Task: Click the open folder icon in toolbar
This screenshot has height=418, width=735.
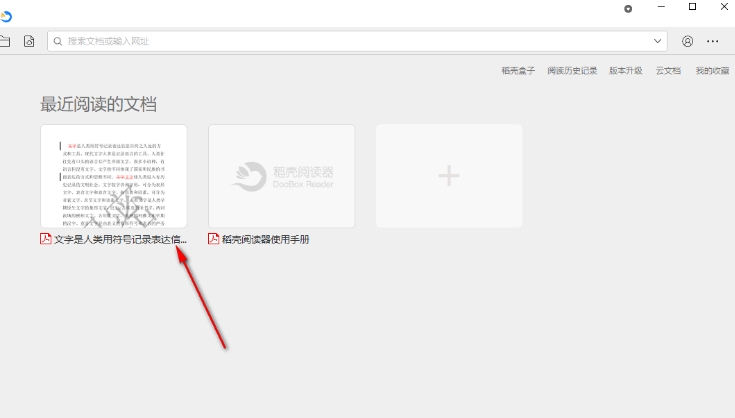Action: [x=4, y=42]
